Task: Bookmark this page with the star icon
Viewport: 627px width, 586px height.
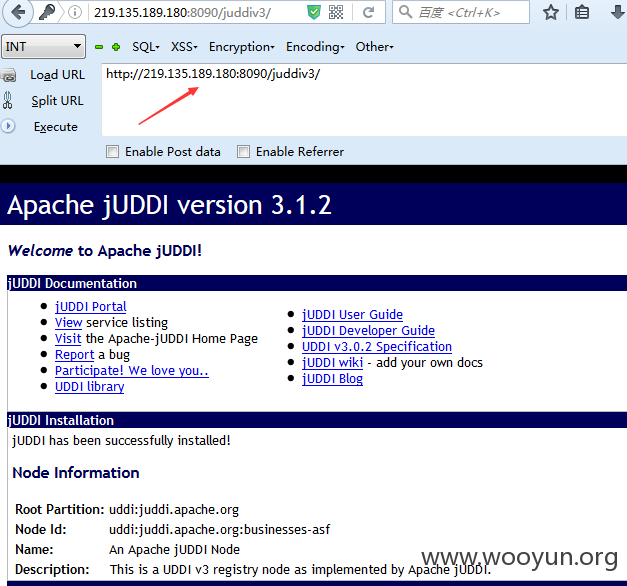Action: [551, 12]
